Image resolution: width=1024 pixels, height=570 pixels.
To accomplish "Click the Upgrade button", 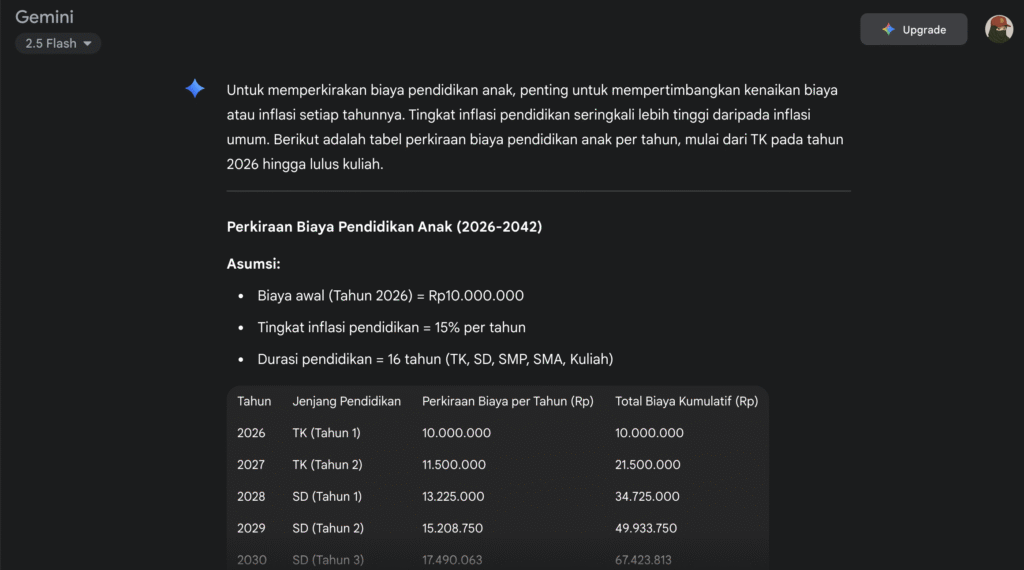I will 914,29.
